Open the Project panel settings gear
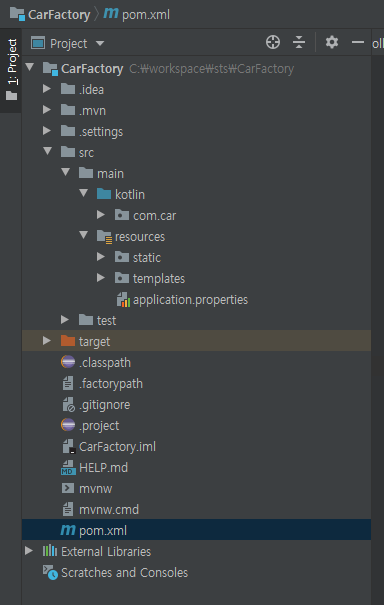This screenshot has height=605, width=384. tap(332, 42)
